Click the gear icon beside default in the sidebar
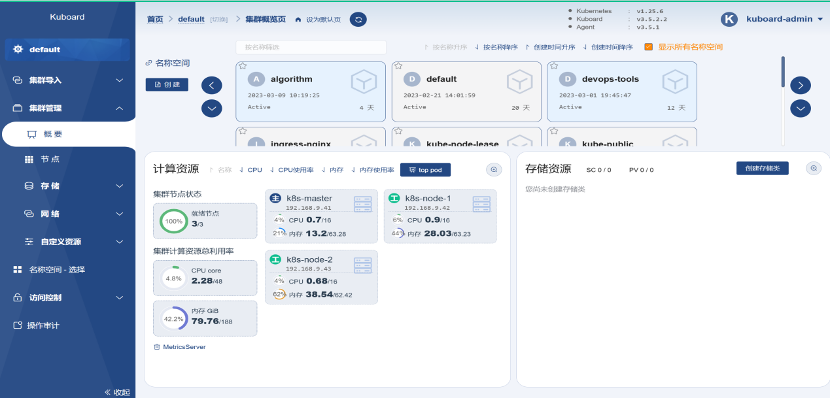 pyautogui.click(x=19, y=49)
